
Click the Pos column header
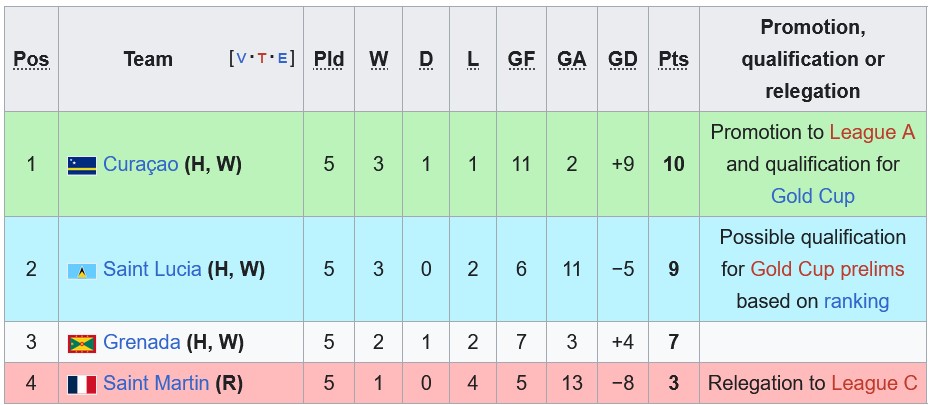click(31, 60)
